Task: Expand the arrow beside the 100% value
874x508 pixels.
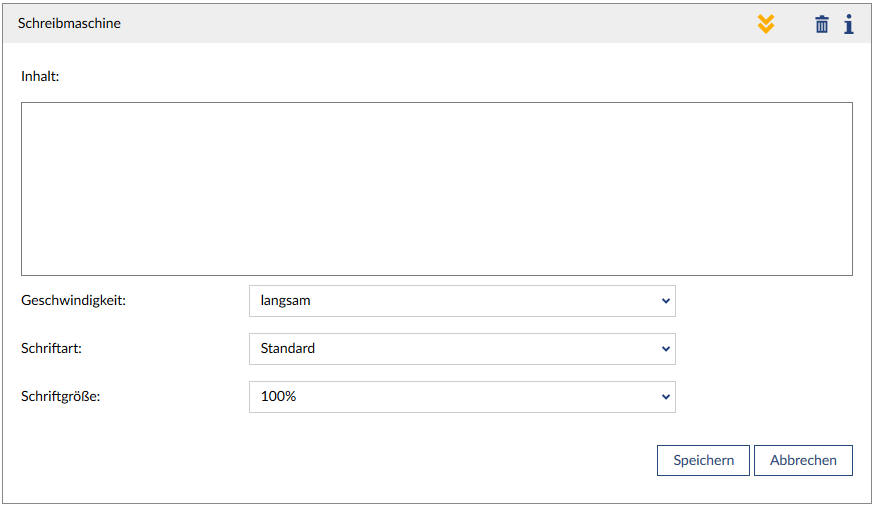Action: tap(666, 397)
